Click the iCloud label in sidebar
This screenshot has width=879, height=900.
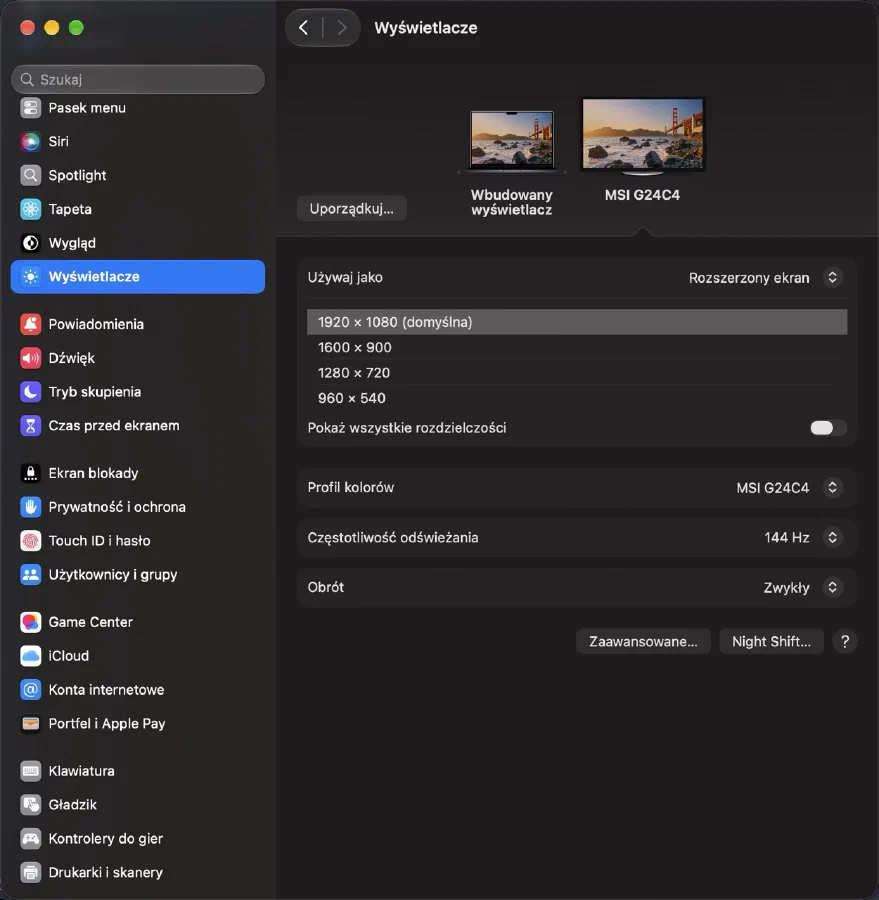click(x=69, y=656)
